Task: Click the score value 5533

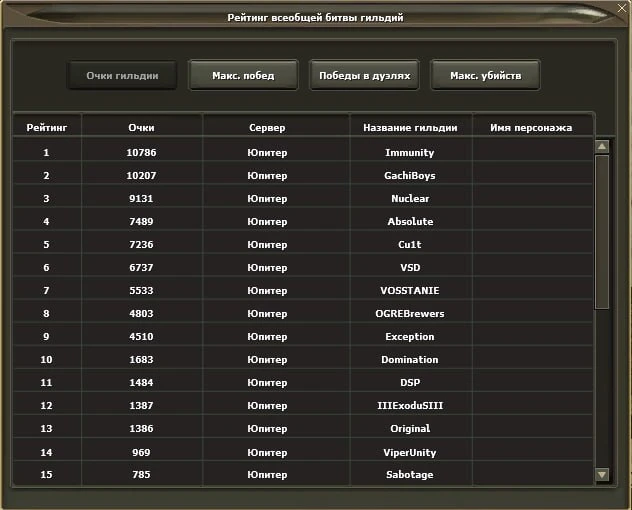Action: coord(141,291)
